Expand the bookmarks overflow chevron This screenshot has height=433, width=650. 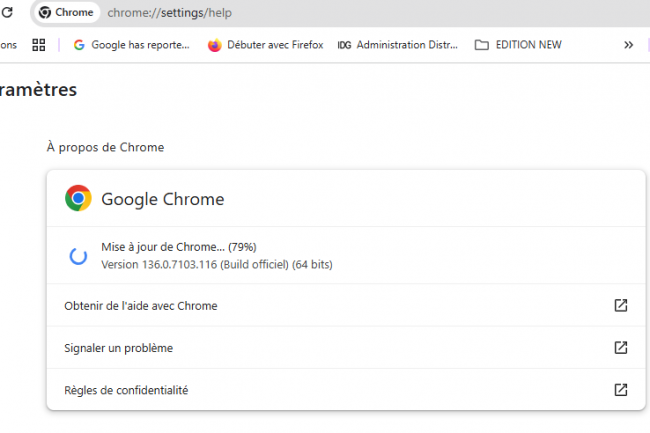(x=628, y=45)
